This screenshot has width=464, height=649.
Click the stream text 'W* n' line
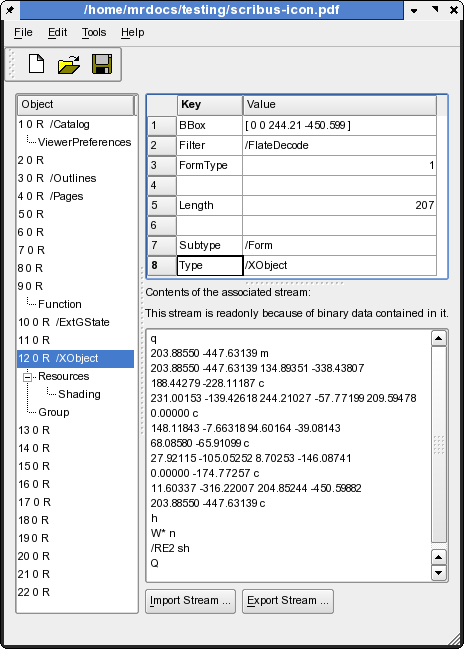(x=163, y=534)
